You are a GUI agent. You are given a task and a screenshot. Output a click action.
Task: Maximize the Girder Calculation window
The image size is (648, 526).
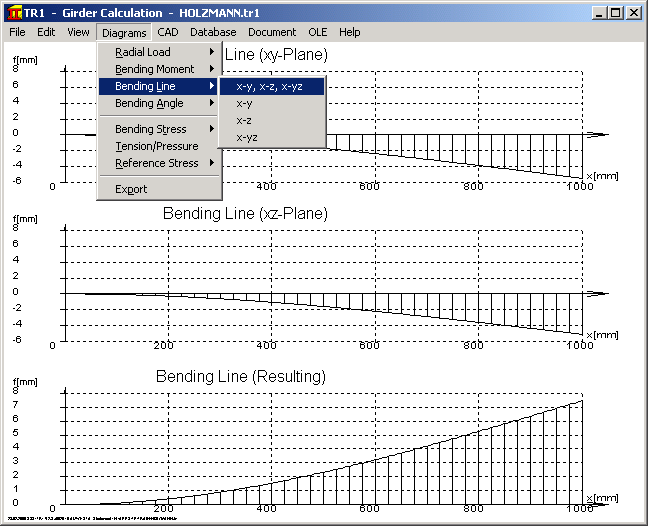point(615,13)
